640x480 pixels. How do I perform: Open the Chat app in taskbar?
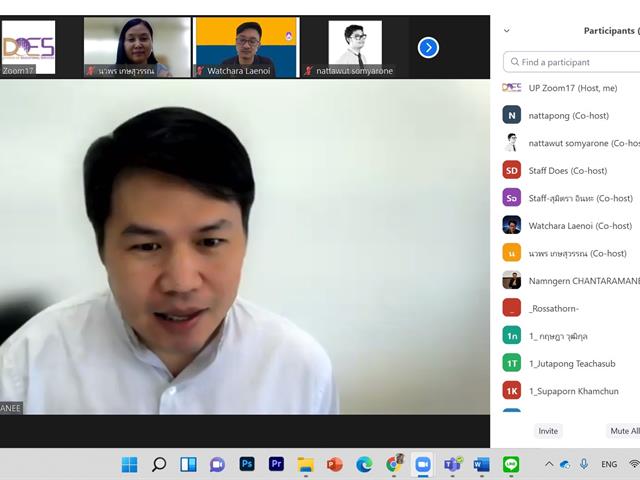click(x=218, y=464)
